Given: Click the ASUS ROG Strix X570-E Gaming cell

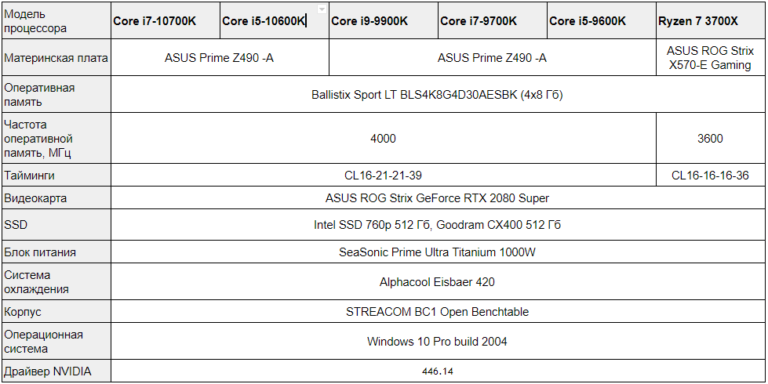Looking at the screenshot, I should pyautogui.click(x=710, y=58).
